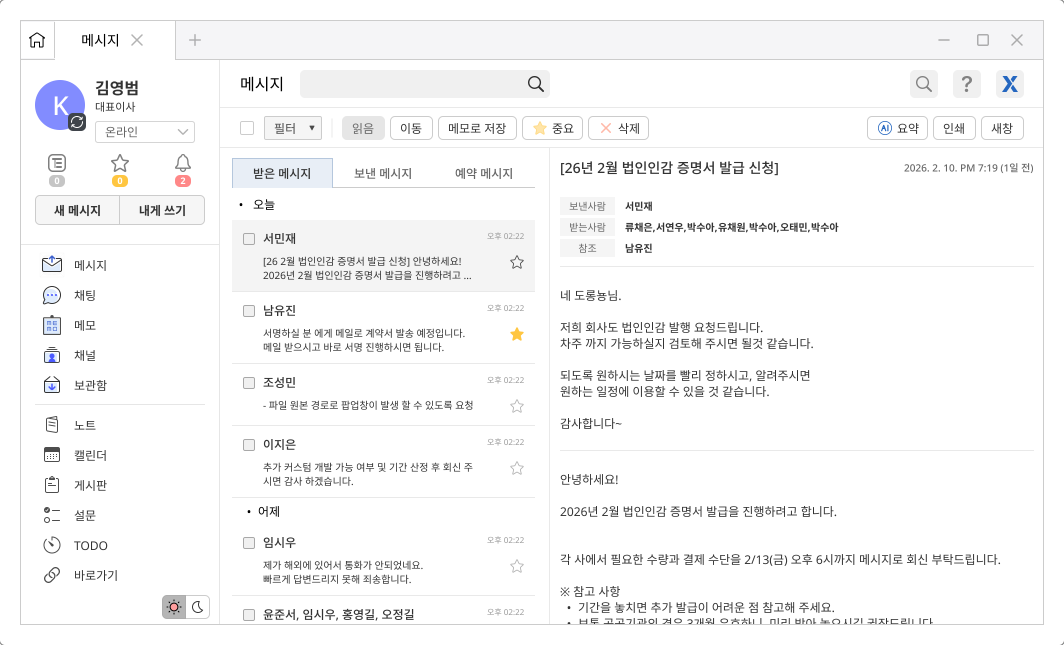Click the notification bell showing 2 alerts
The image size is (1064, 645).
click(x=183, y=162)
